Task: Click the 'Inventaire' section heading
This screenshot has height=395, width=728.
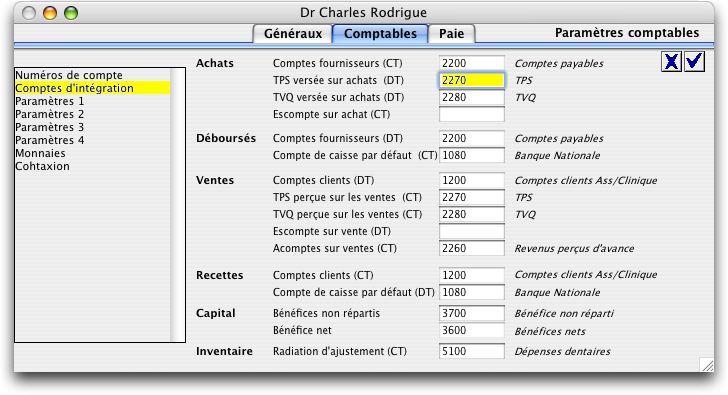Action: [224, 351]
